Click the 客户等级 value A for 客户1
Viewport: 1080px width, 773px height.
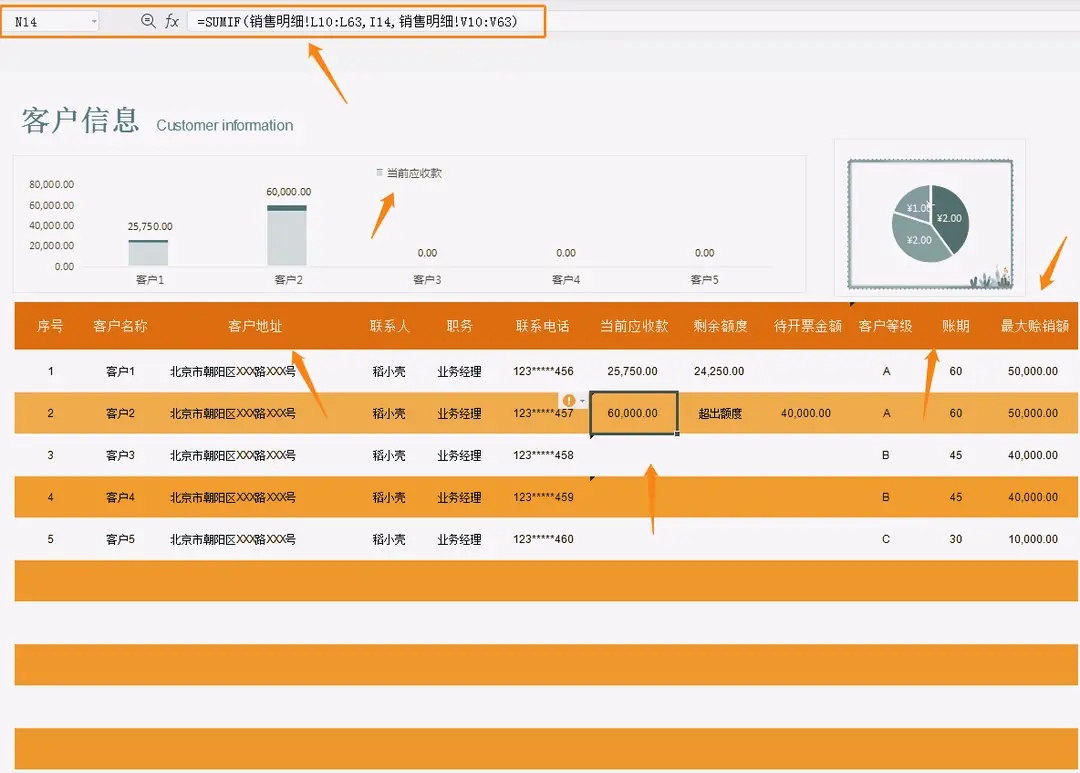tap(886, 371)
